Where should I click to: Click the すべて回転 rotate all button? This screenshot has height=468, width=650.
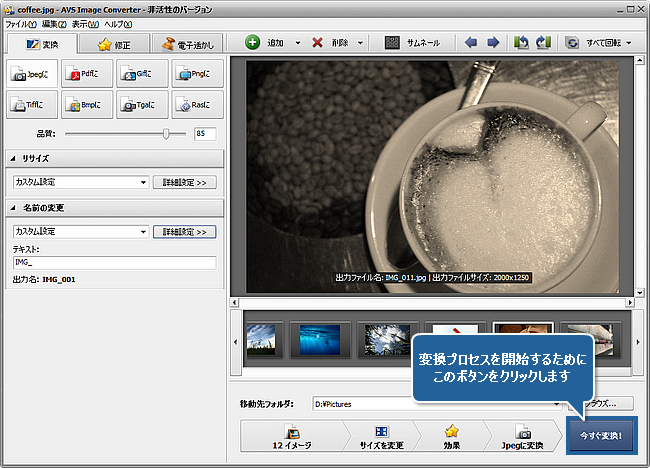tap(593, 43)
